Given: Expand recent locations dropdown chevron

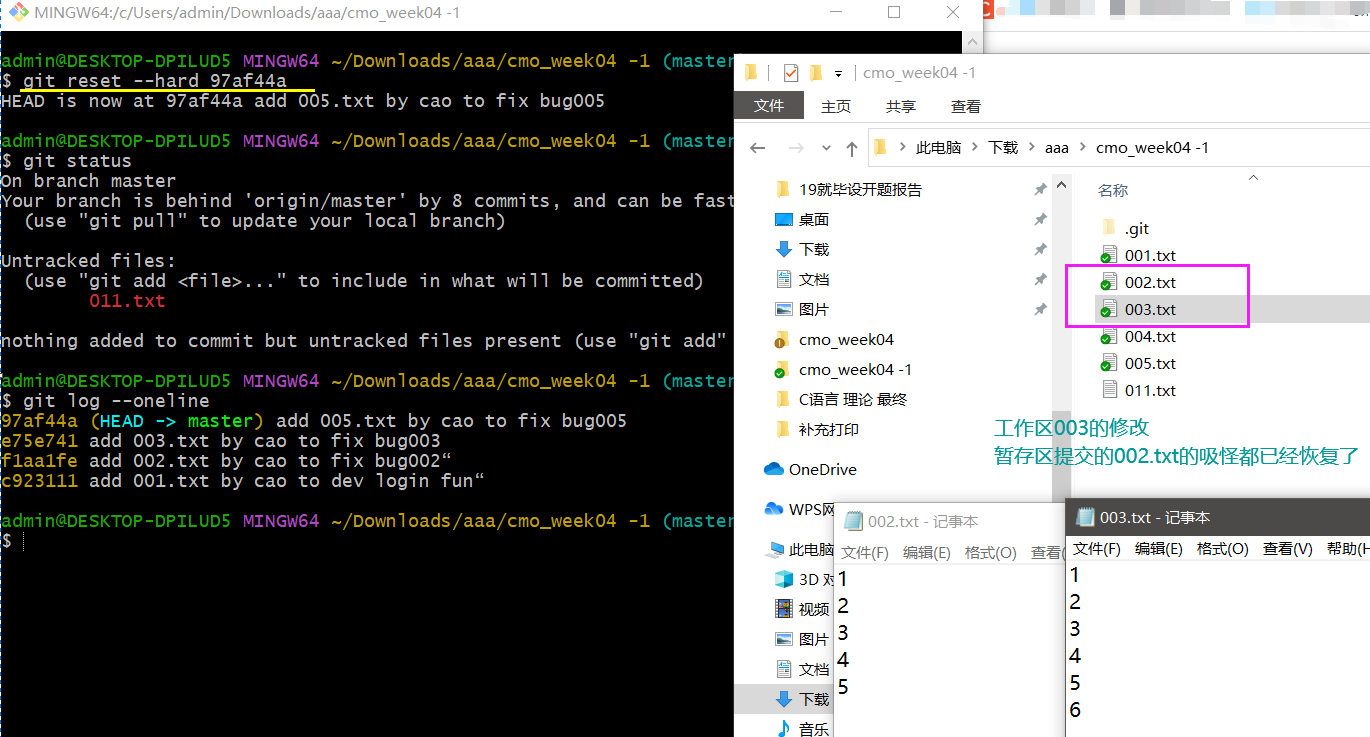Looking at the screenshot, I should click(x=826, y=148).
